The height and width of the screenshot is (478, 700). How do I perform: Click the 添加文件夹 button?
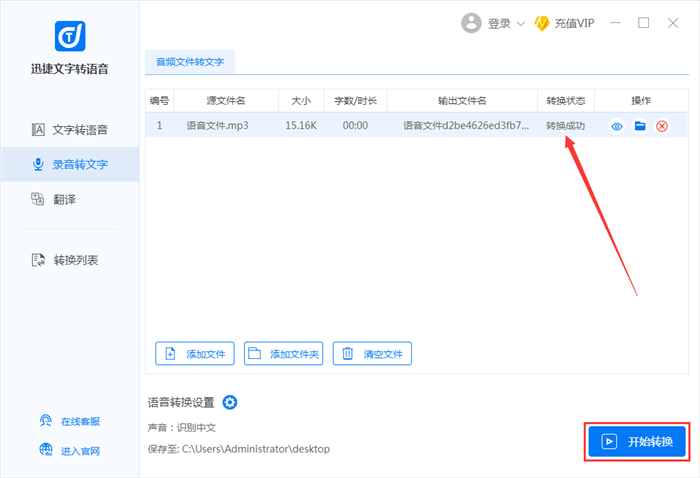pos(283,353)
